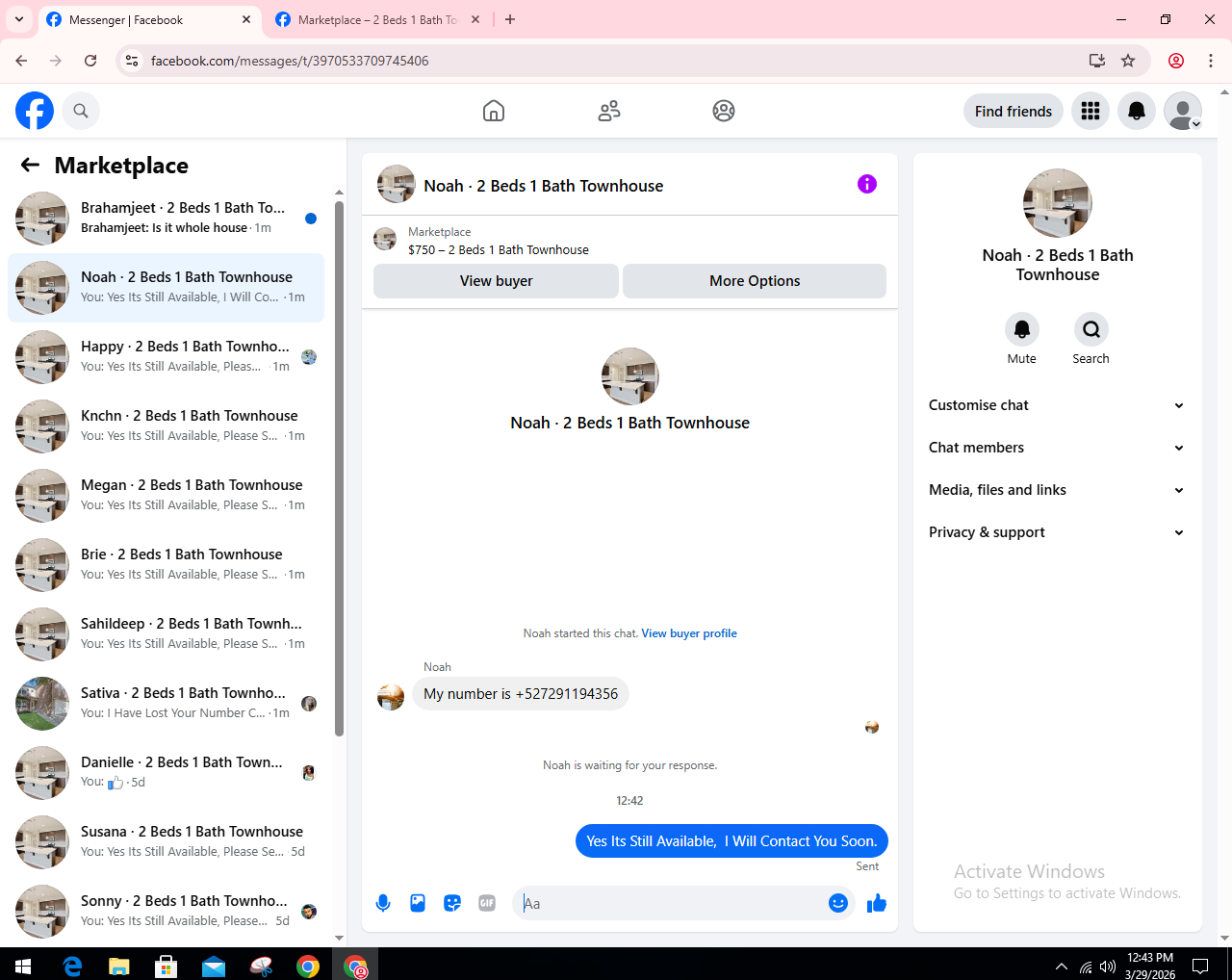Follow the View buyer profile link
The height and width of the screenshot is (980, 1232).
[x=689, y=633]
